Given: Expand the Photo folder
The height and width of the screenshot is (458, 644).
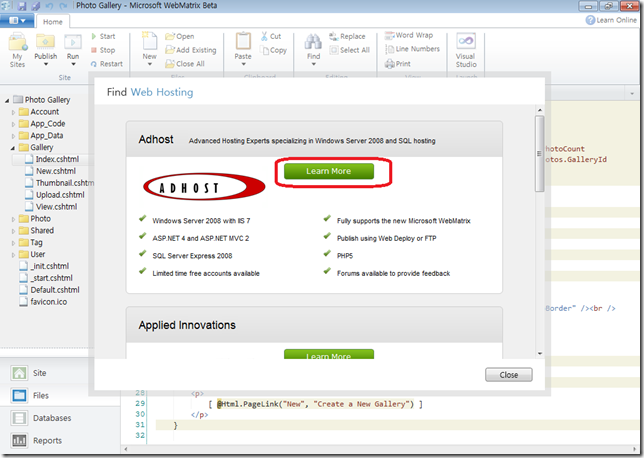Looking at the screenshot, I should coord(13,219).
